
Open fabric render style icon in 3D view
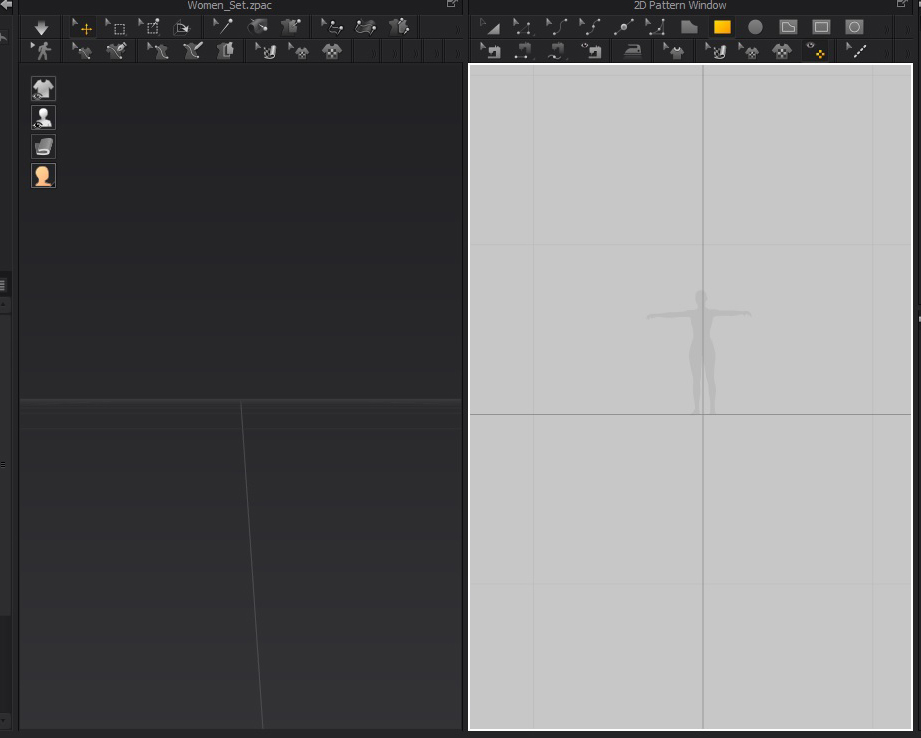point(43,146)
